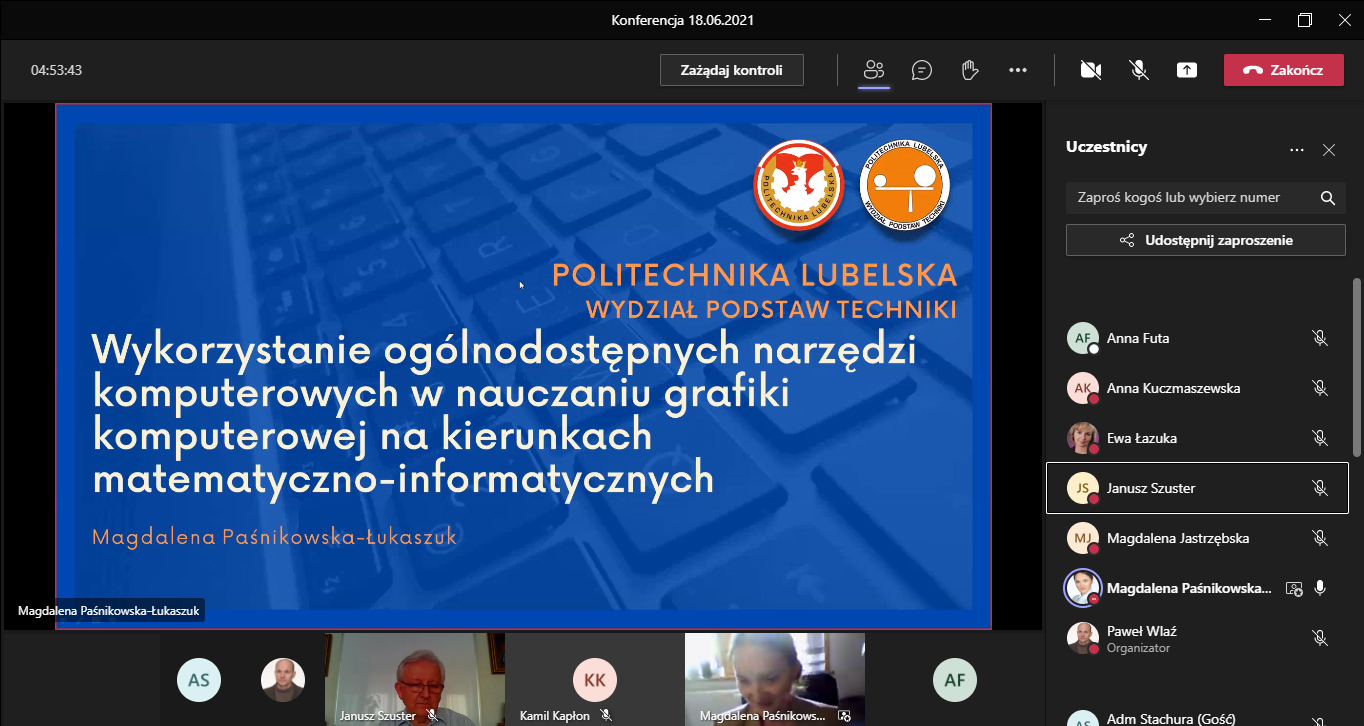Click muted mic icon for Anna Futa
1364x726 pixels.
(1320, 338)
